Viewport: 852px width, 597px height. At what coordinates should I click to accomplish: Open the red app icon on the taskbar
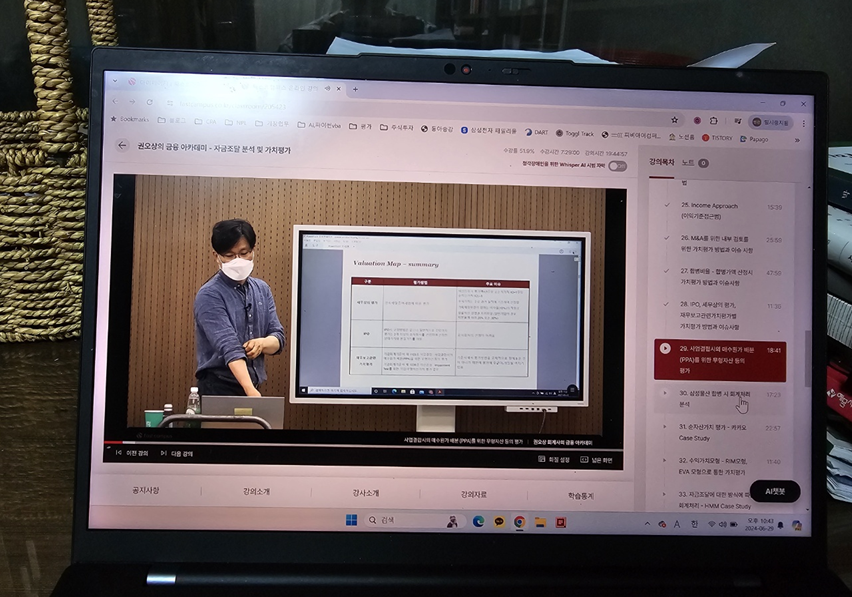[x=561, y=523]
